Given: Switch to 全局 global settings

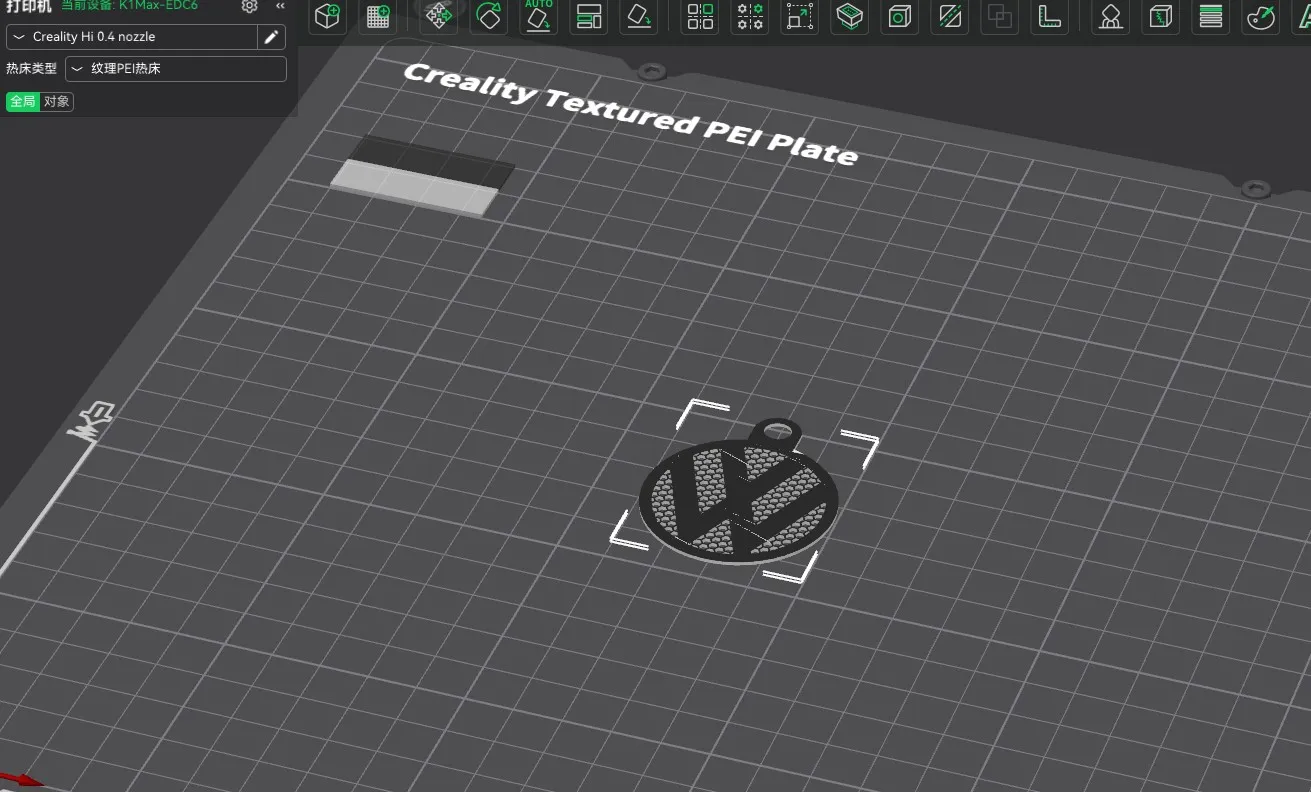Looking at the screenshot, I should (23, 102).
